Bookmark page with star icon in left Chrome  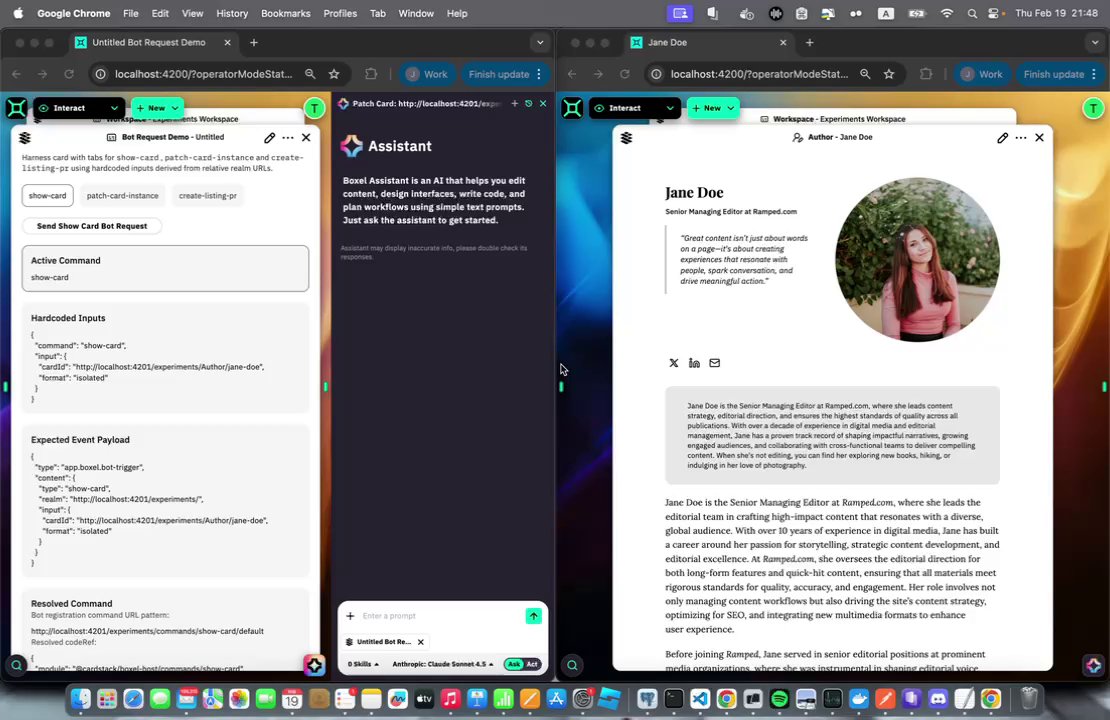[334, 74]
